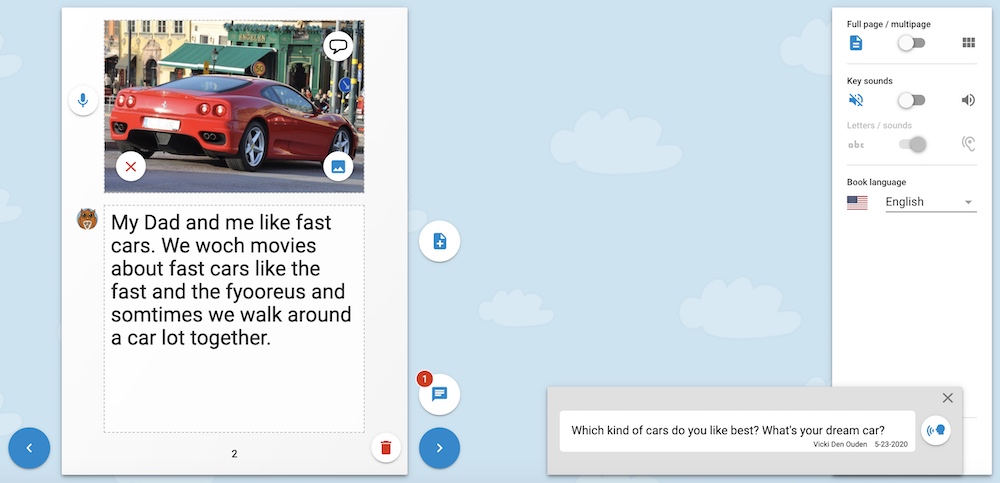Select the full page document icon
This screenshot has height=483, width=1000.
pyautogui.click(x=855, y=43)
